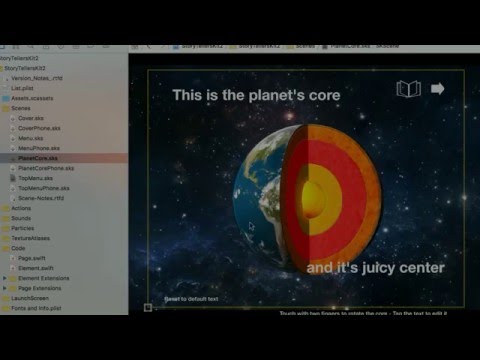Select the Sounds folder
Image resolution: width=480 pixels, height=360 pixels.
tap(21, 218)
